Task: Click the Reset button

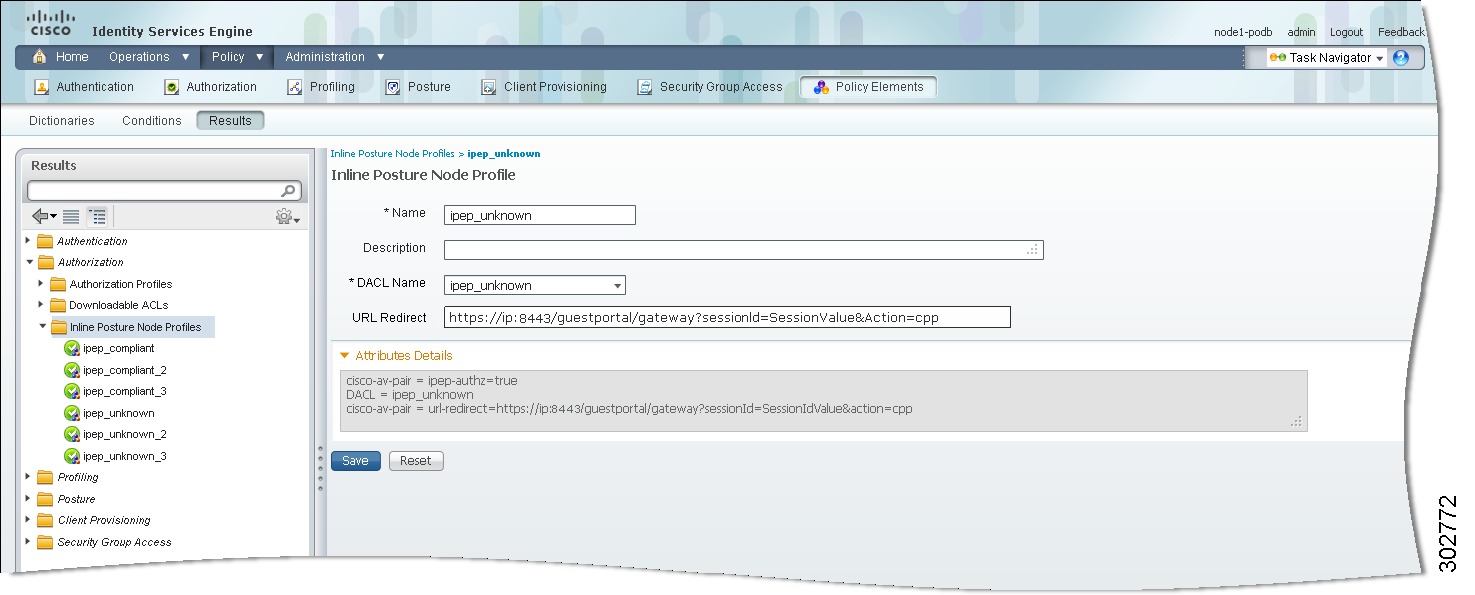Action: pyautogui.click(x=416, y=461)
